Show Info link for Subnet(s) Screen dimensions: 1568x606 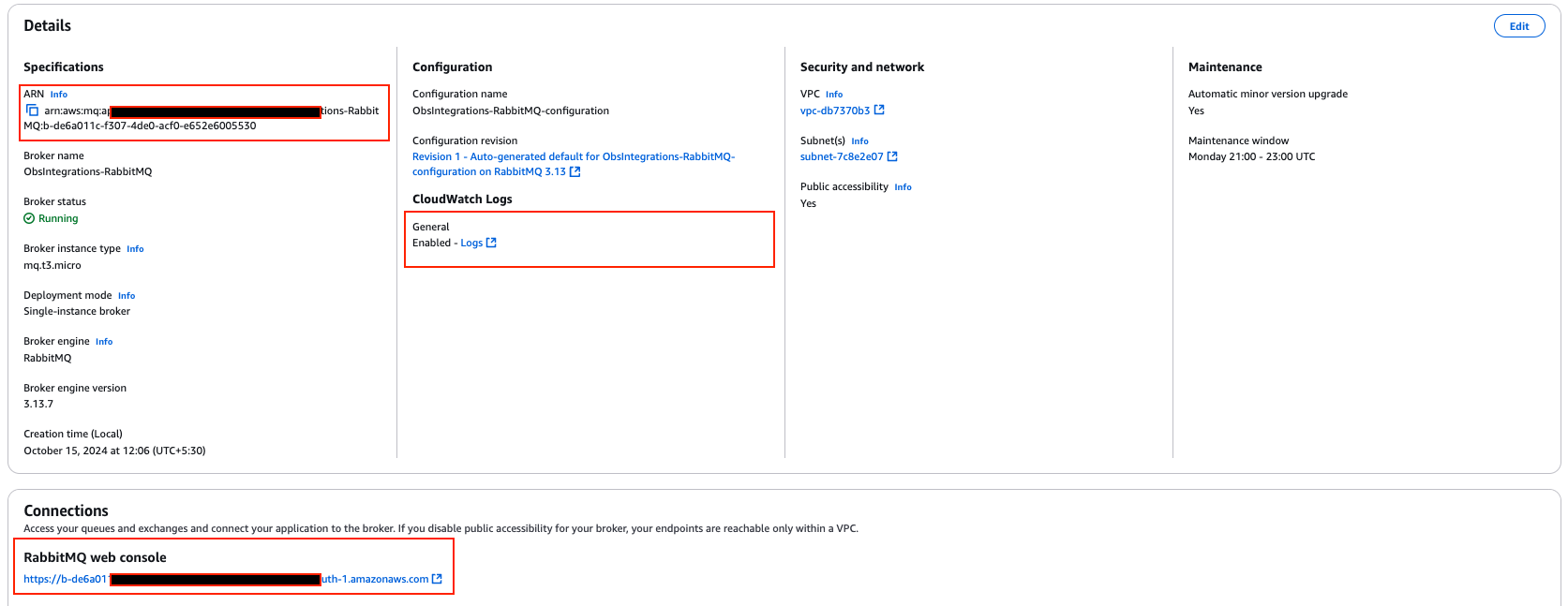(x=859, y=141)
